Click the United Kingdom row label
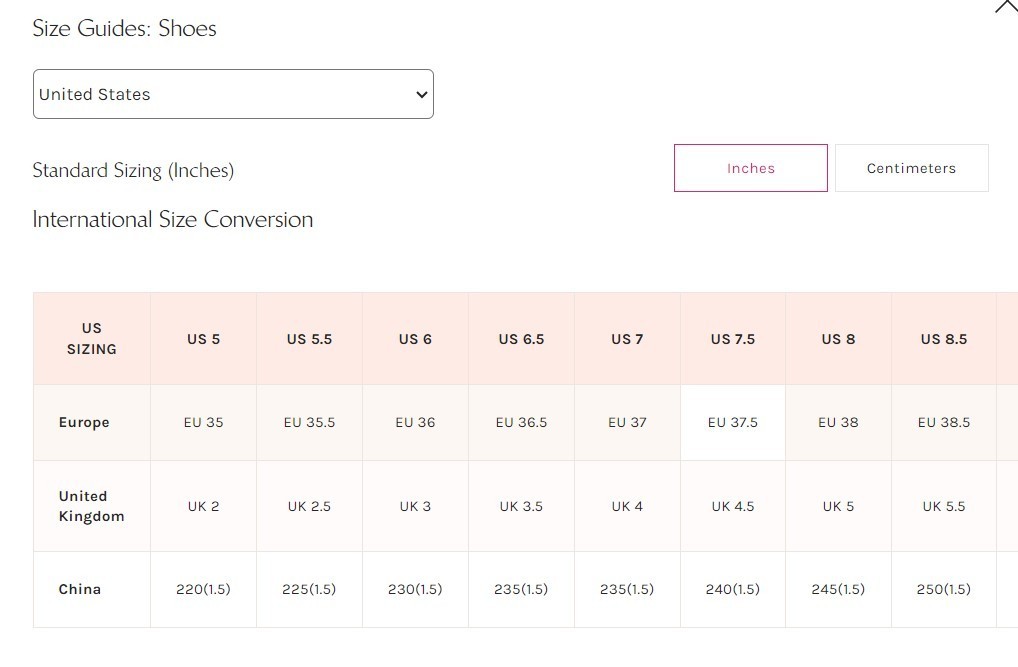The width and height of the screenshot is (1018, 667). 91,506
